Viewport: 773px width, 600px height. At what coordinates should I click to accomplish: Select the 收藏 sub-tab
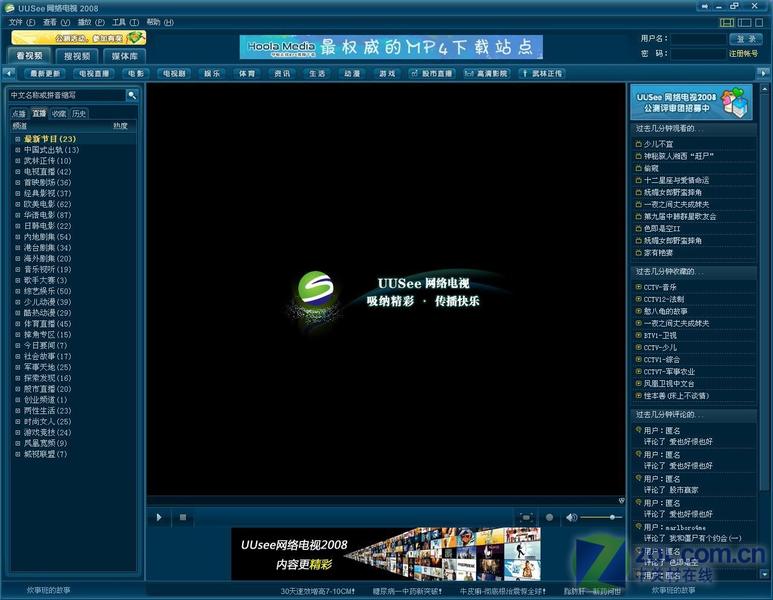[59, 113]
